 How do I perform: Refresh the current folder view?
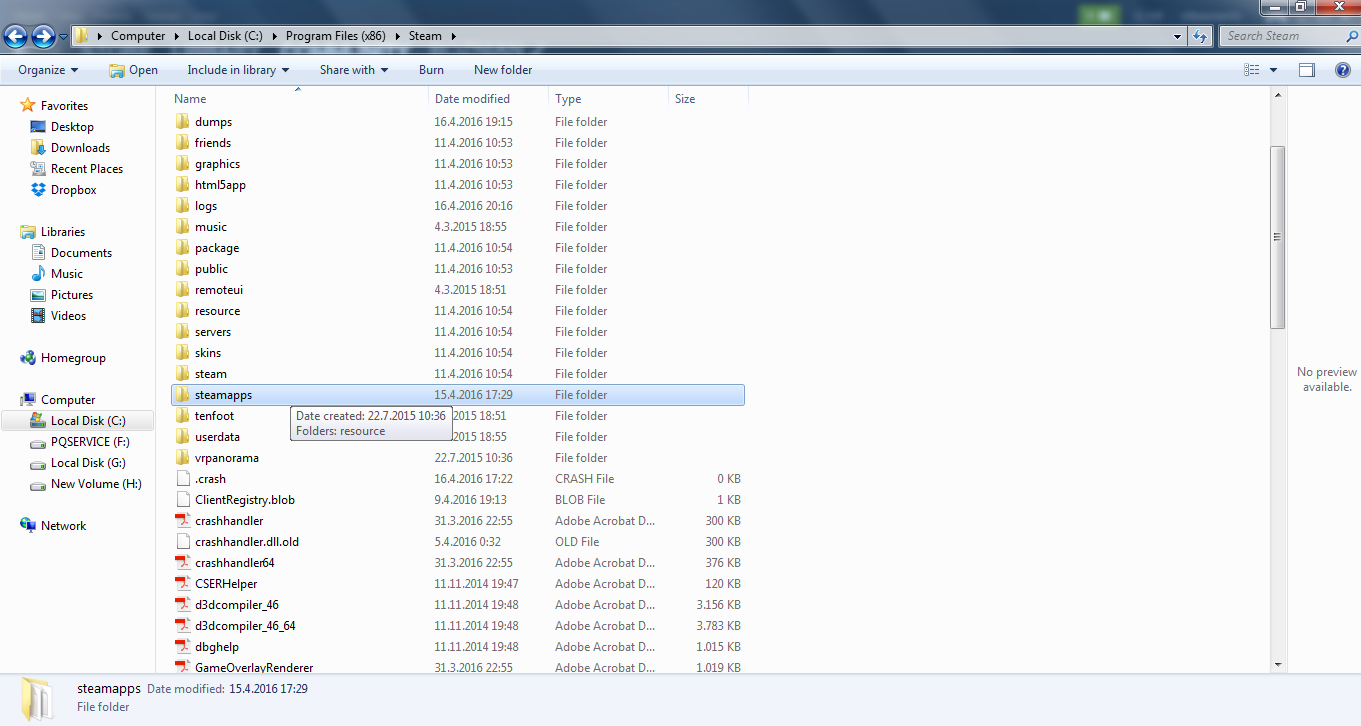point(1201,36)
